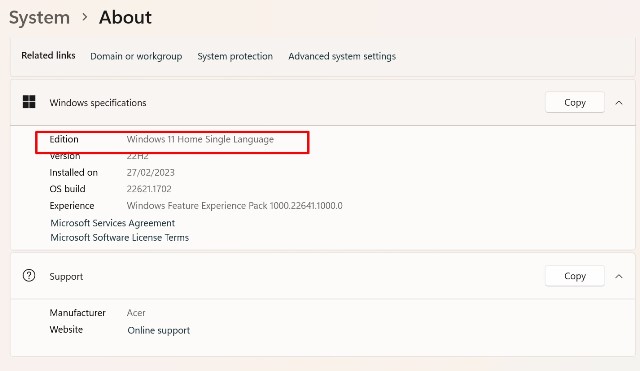
Task: Select the Experience label
Action: click(72, 206)
